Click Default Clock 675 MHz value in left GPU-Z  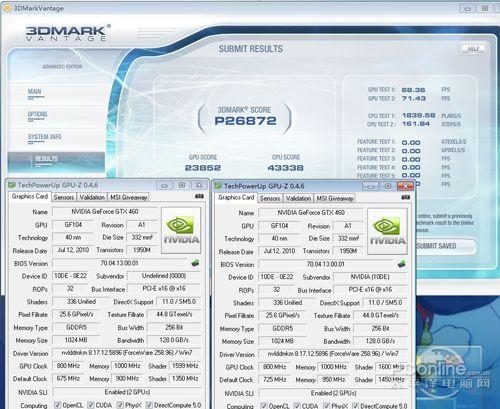[x=68, y=379]
